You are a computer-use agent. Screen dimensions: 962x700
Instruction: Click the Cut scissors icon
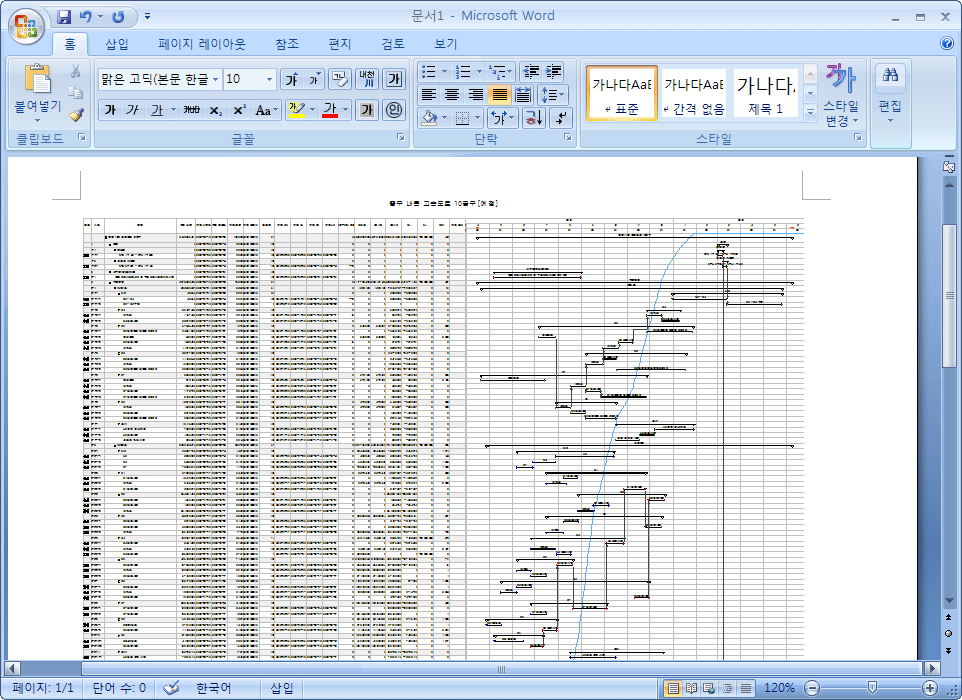click(76, 71)
